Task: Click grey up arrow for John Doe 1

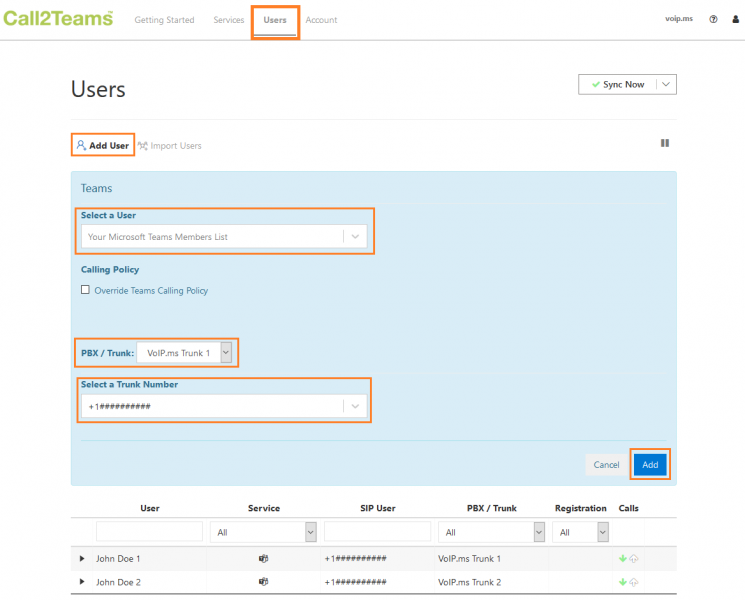Action: coord(633,559)
